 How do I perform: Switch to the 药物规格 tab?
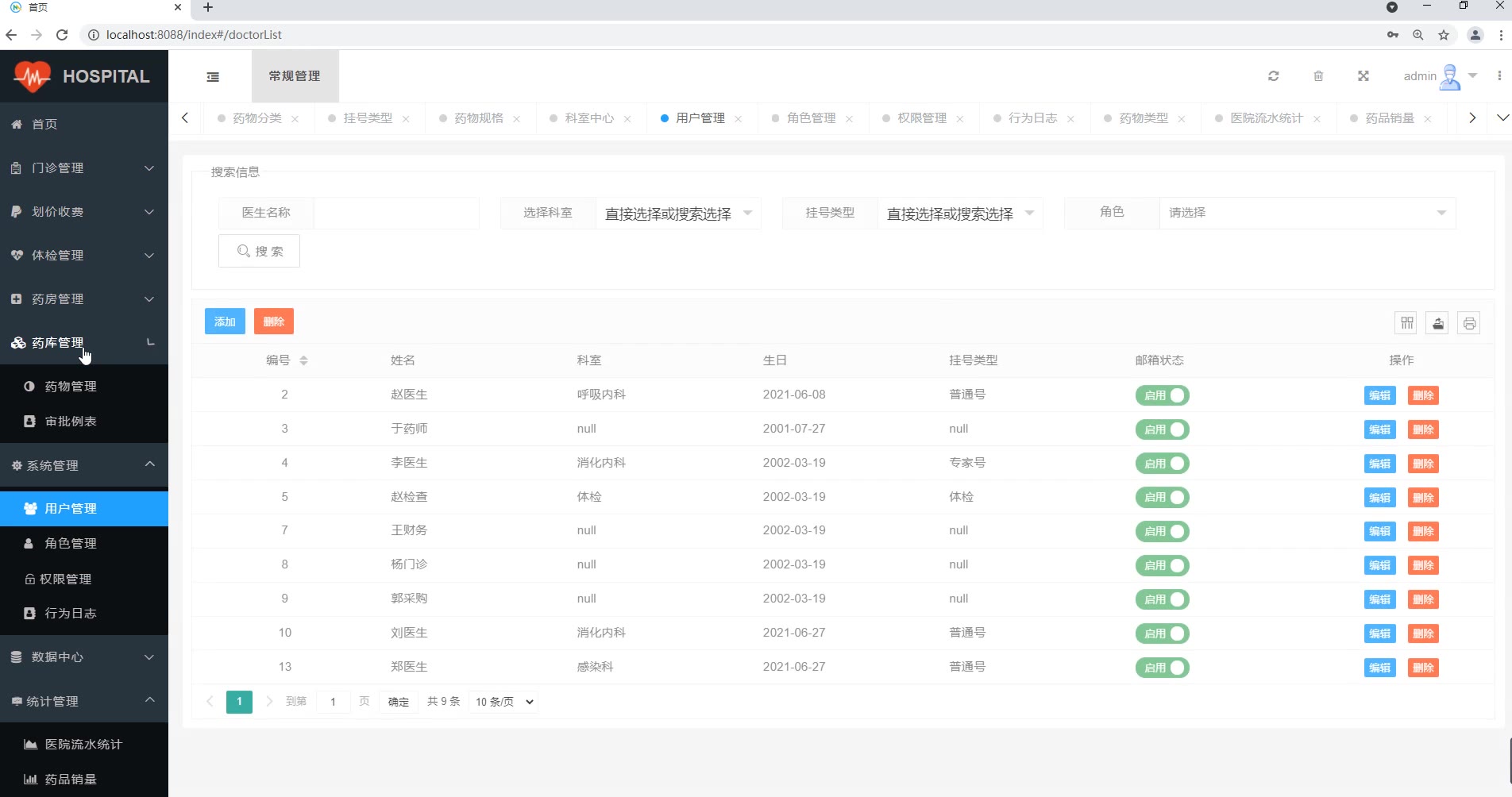tap(478, 118)
